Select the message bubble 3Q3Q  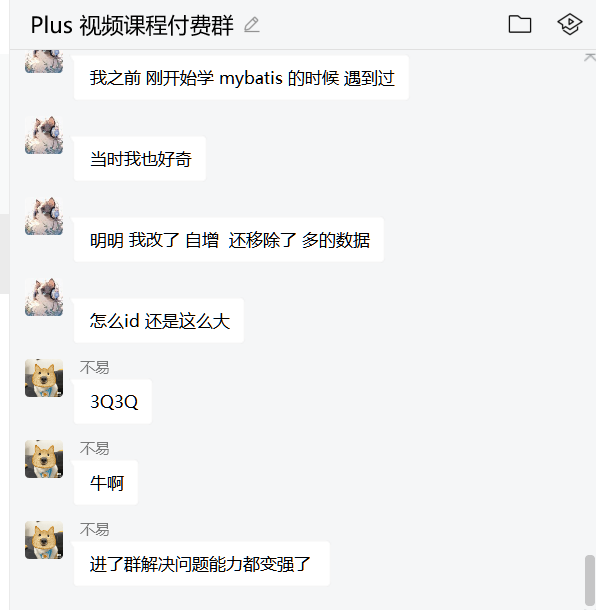click(113, 401)
